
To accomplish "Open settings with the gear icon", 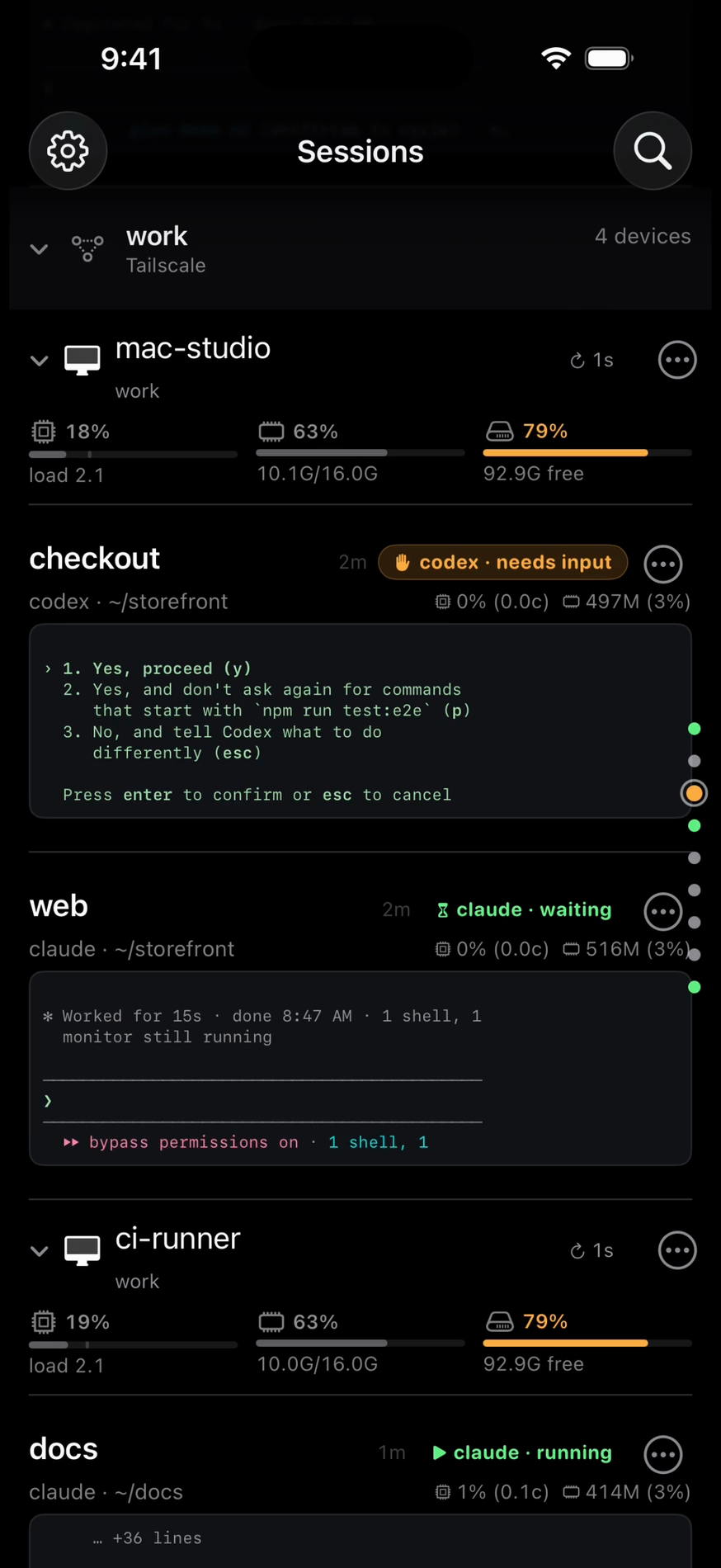I will point(68,151).
